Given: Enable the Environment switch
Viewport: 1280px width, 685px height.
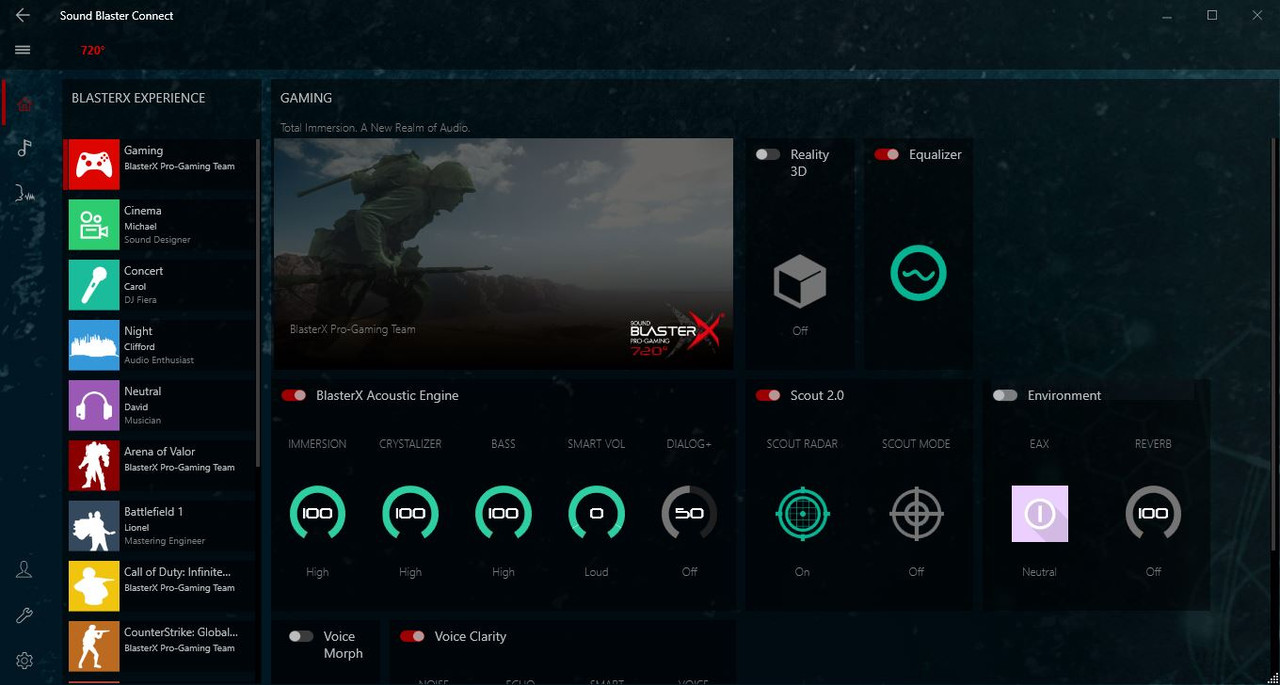Looking at the screenshot, I should click(x=1005, y=395).
